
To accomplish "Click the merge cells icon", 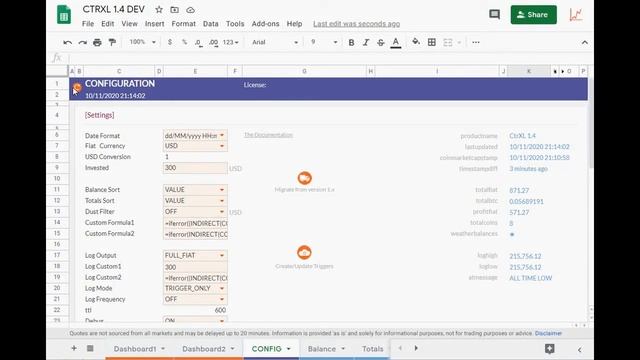I will coord(448,42).
